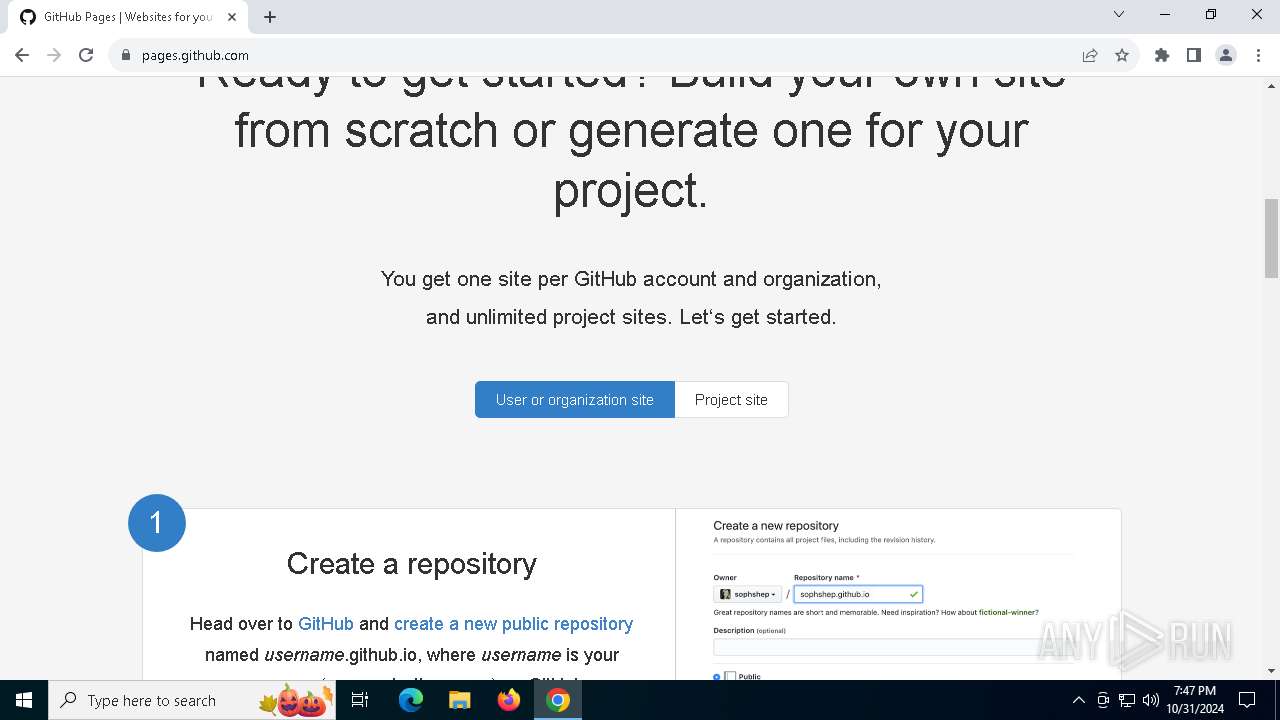Select the GitHub Pages browser tab
The image size is (1280, 720).
pyautogui.click(x=128, y=17)
